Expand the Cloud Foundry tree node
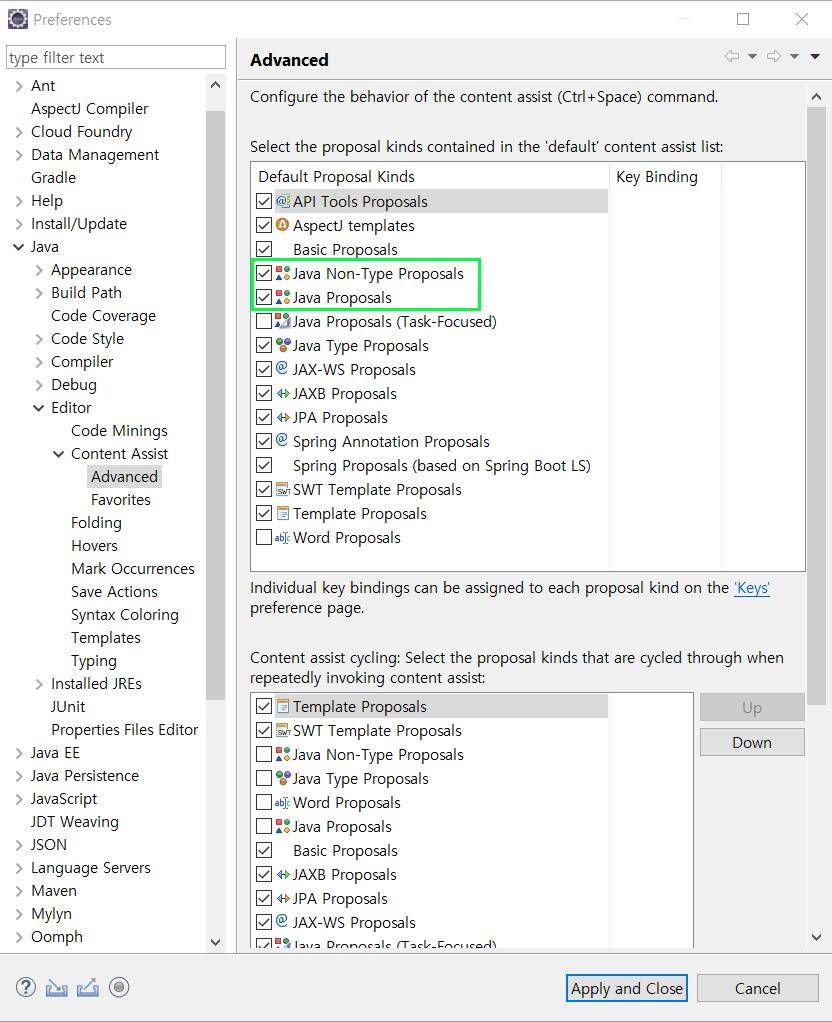The width and height of the screenshot is (832, 1022). (x=19, y=132)
